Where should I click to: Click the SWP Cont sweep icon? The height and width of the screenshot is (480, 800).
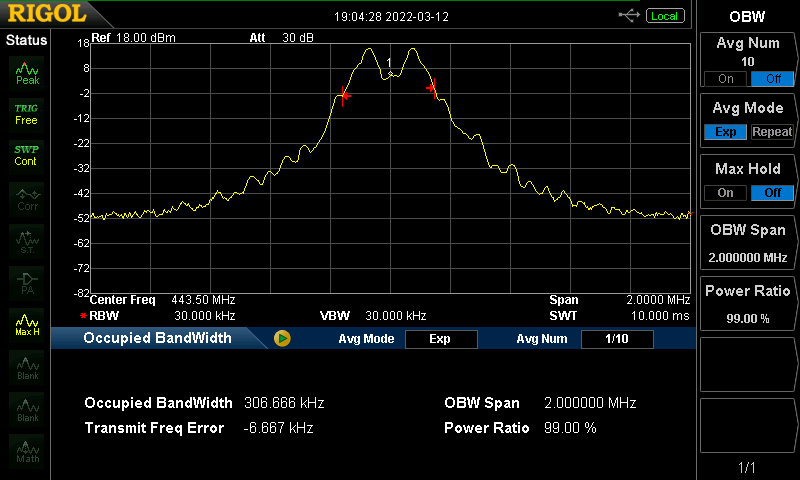pyautogui.click(x=27, y=155)
